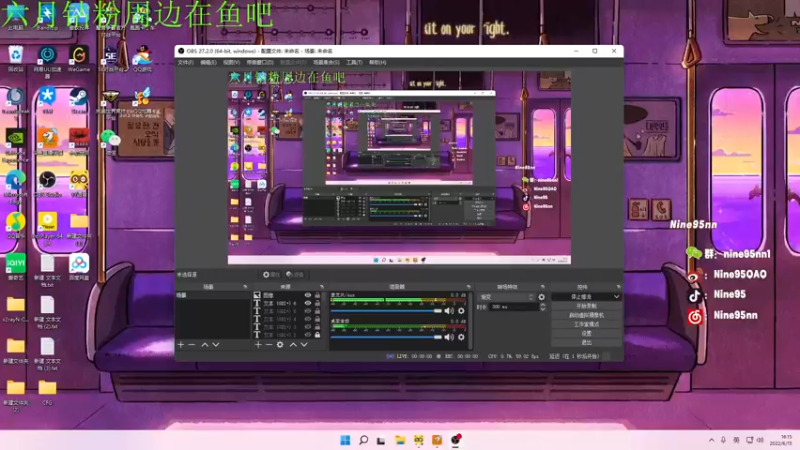Viewport: 800px width, 450px height.
Task: Toggle lock on the 图像 source
Action: tap(317, 295)
